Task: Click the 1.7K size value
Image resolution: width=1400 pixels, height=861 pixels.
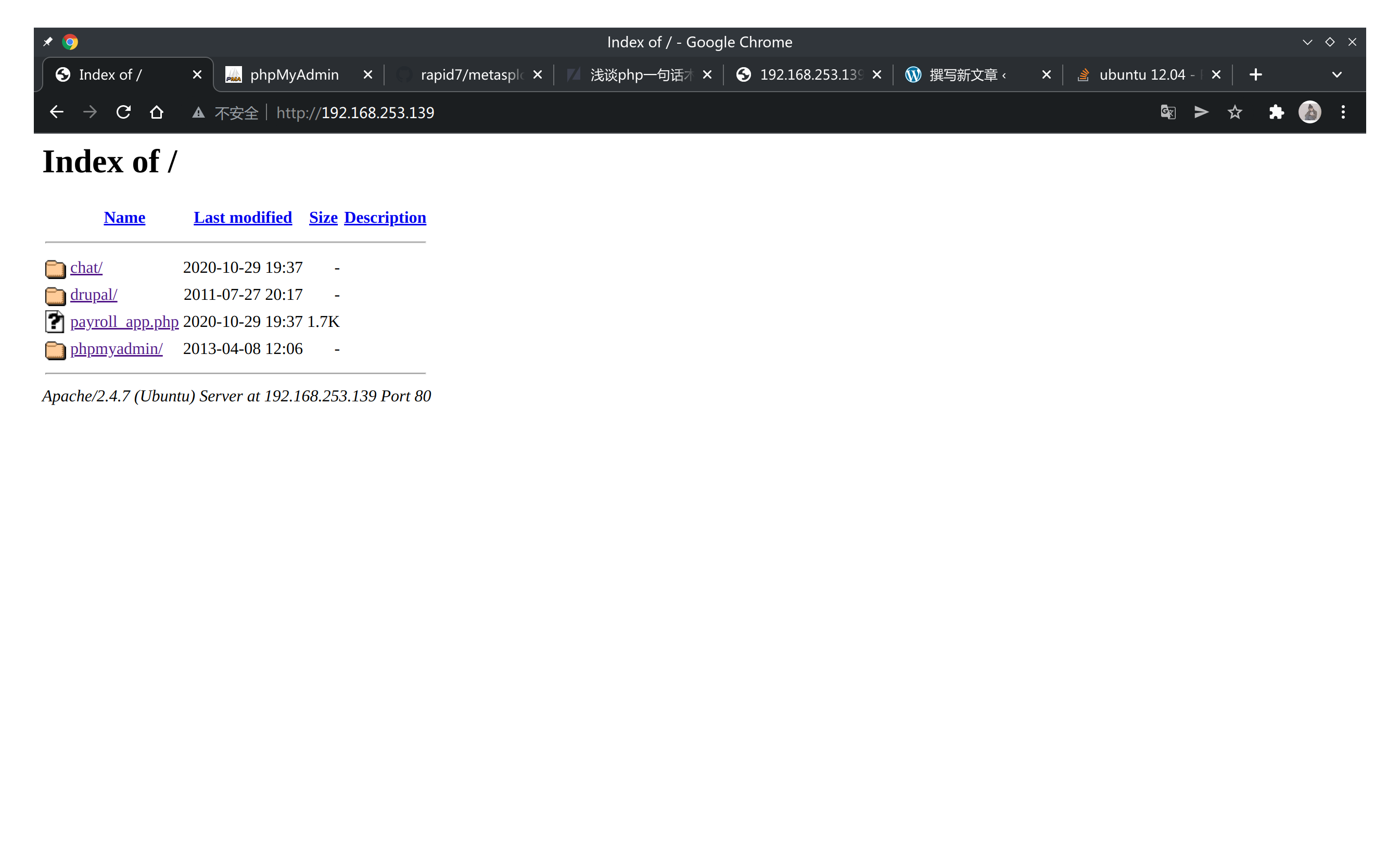Action: pos(323,322)
